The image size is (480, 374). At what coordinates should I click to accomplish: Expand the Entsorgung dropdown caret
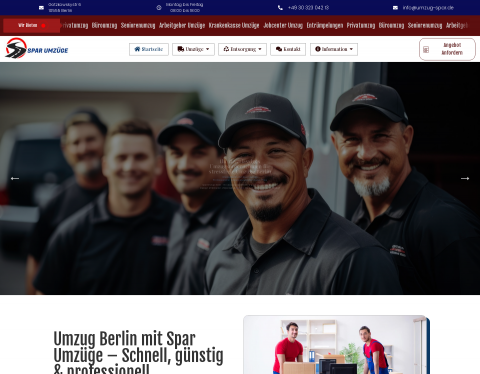(x=260, y=49)
